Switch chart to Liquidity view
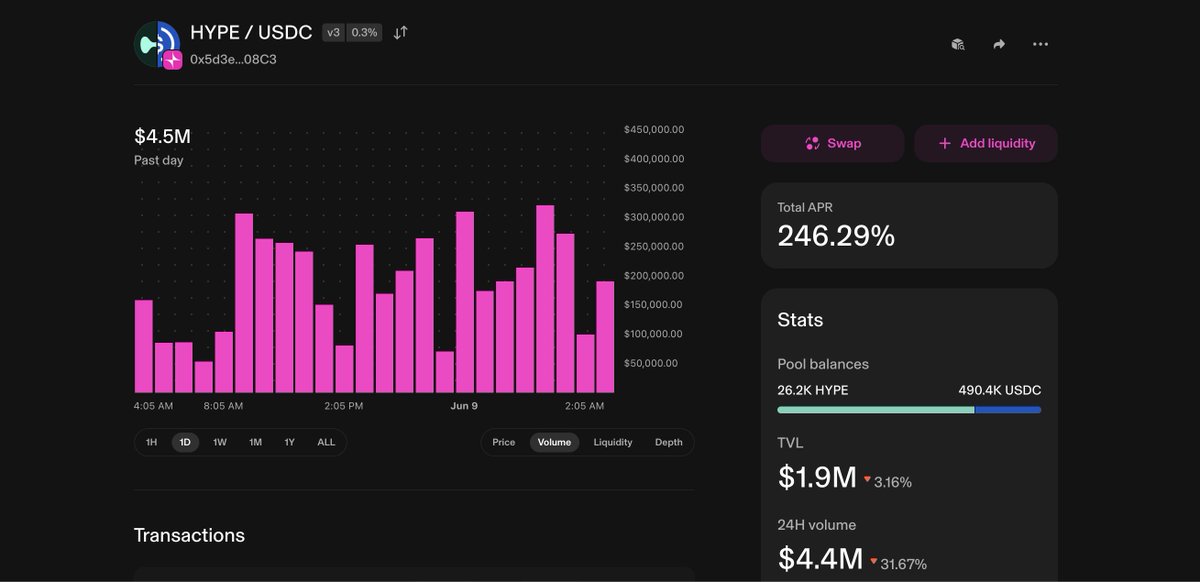Viewport: 1200px width, 582px height. click(613, 442)
